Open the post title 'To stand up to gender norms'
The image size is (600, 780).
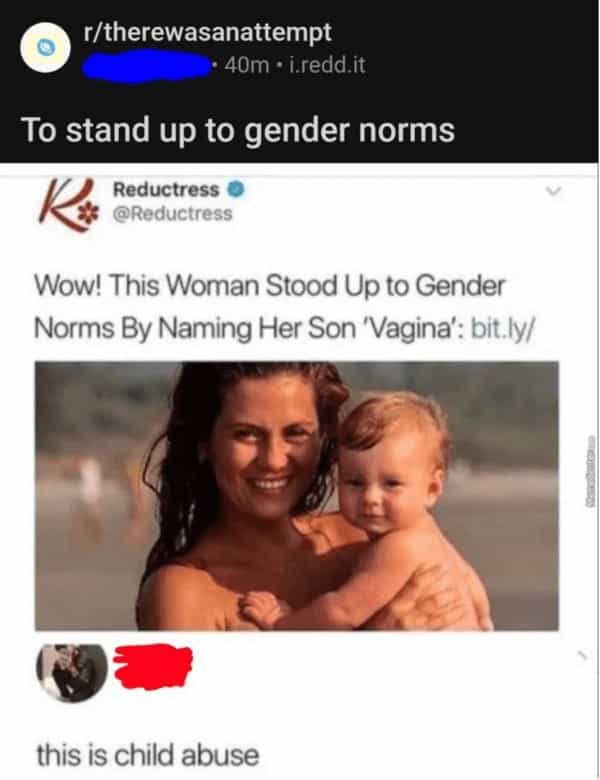tap(238, 130)
